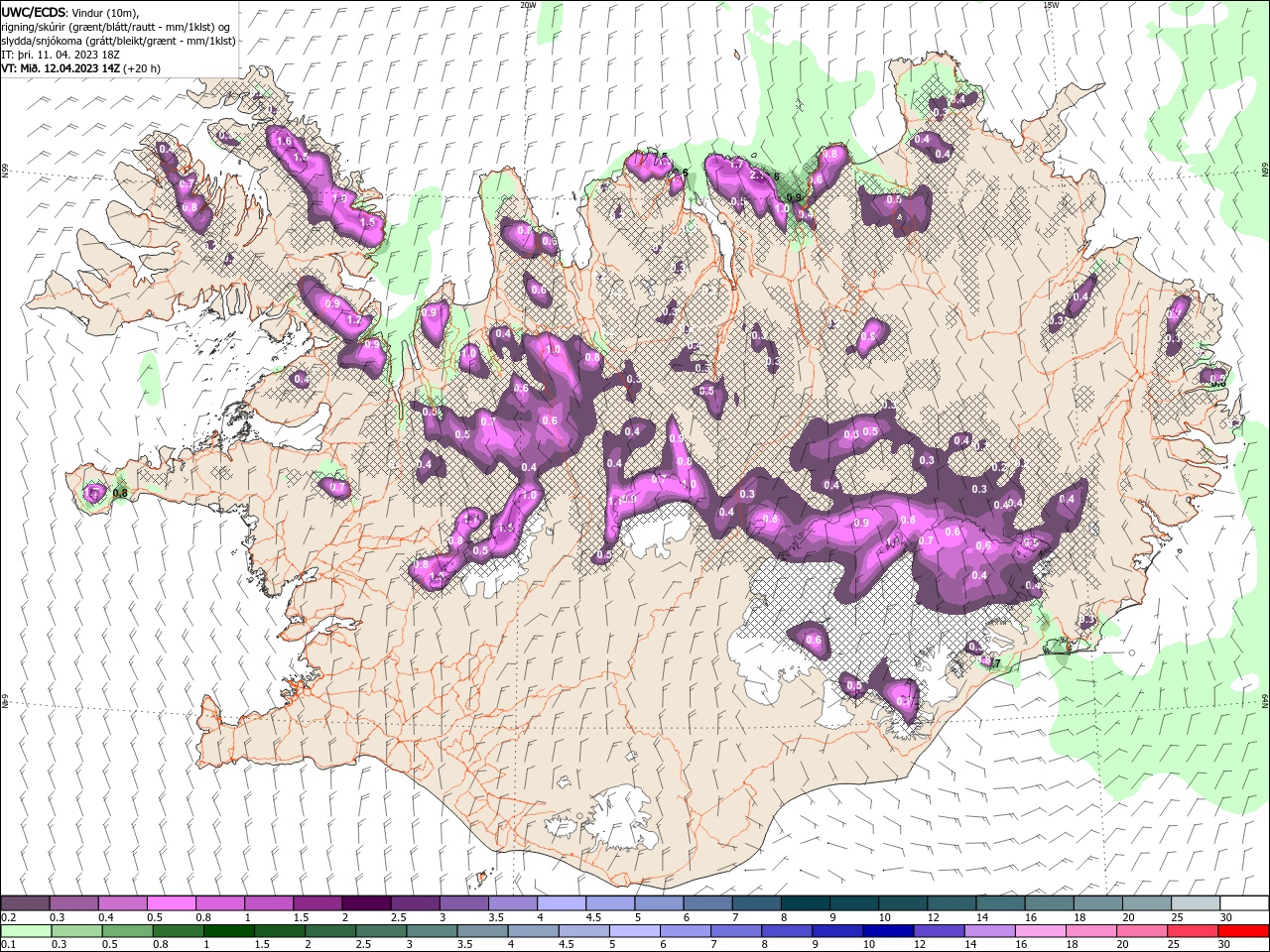Click the '0.1' label under the rain legend
The image size is (1270, 952).
[7, 945]
